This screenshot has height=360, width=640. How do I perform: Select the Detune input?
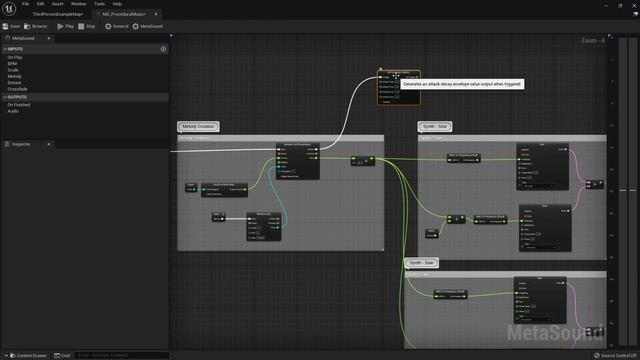click(x=14, y=83)
